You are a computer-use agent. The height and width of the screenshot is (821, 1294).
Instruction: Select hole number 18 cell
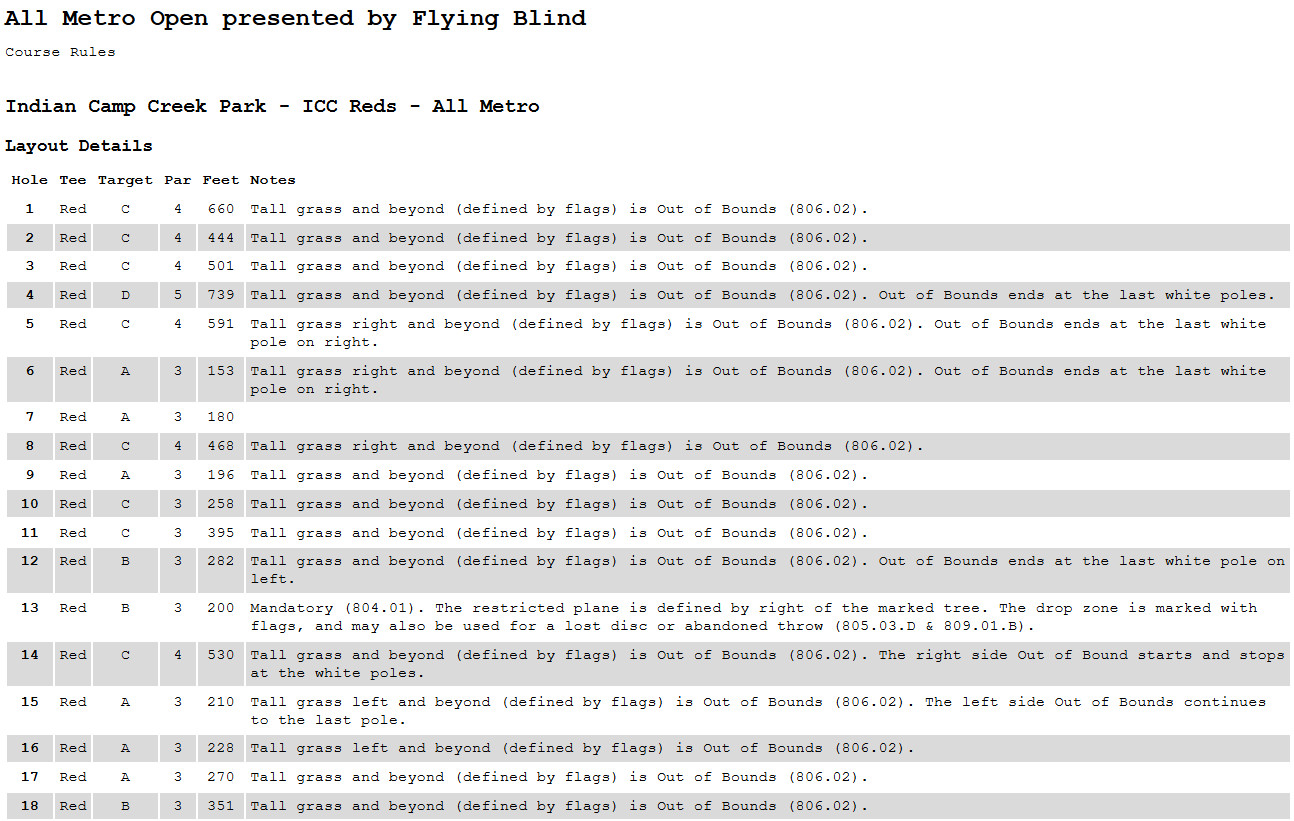pos(30,806)
